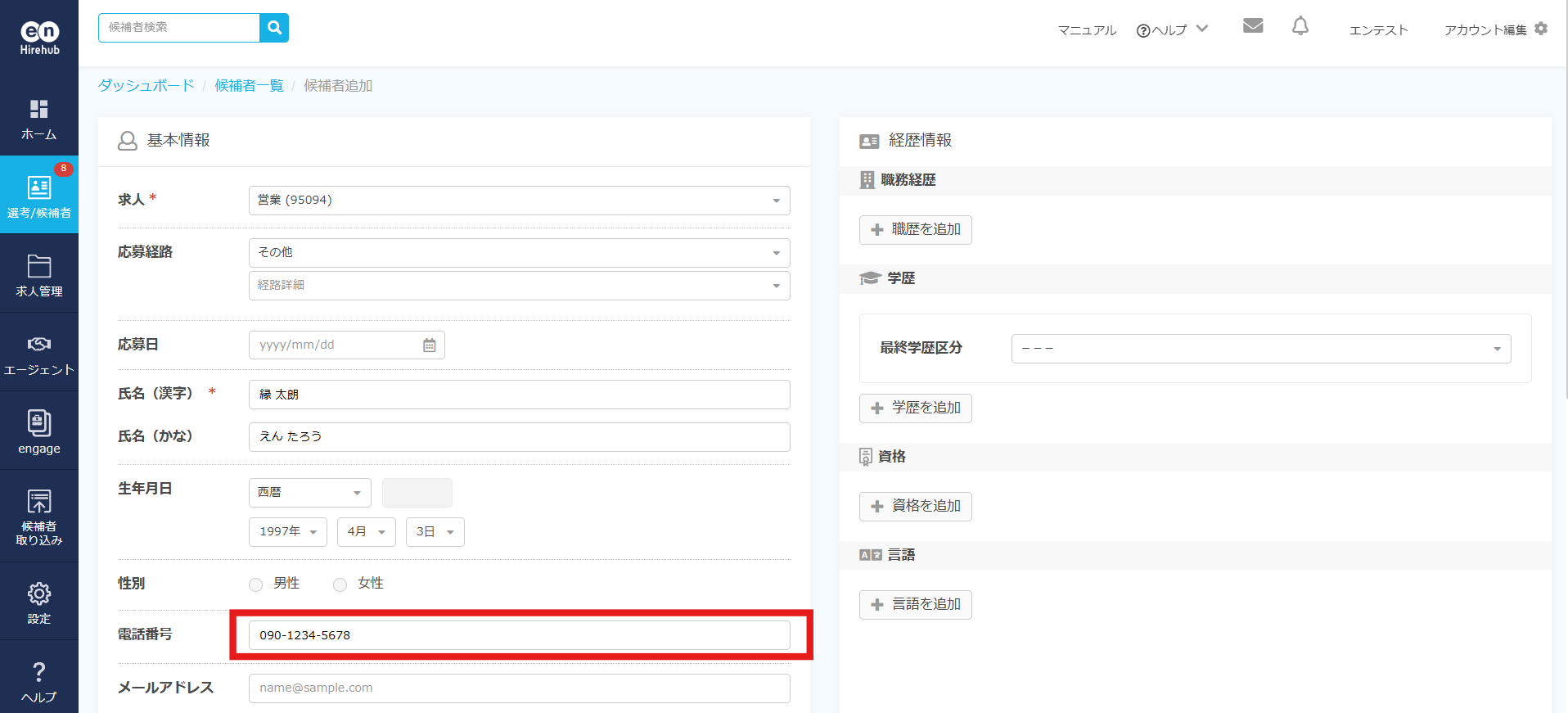Screen dimensions: 1568x713
Task: Open エージェント in the sidebar
Action: pos(39,354)
